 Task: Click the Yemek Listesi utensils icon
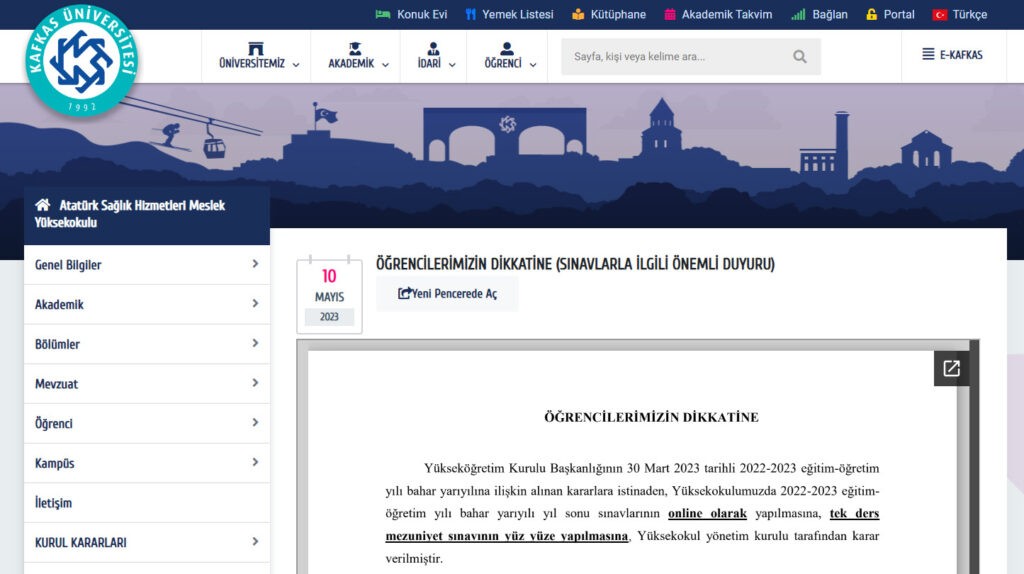471,14
